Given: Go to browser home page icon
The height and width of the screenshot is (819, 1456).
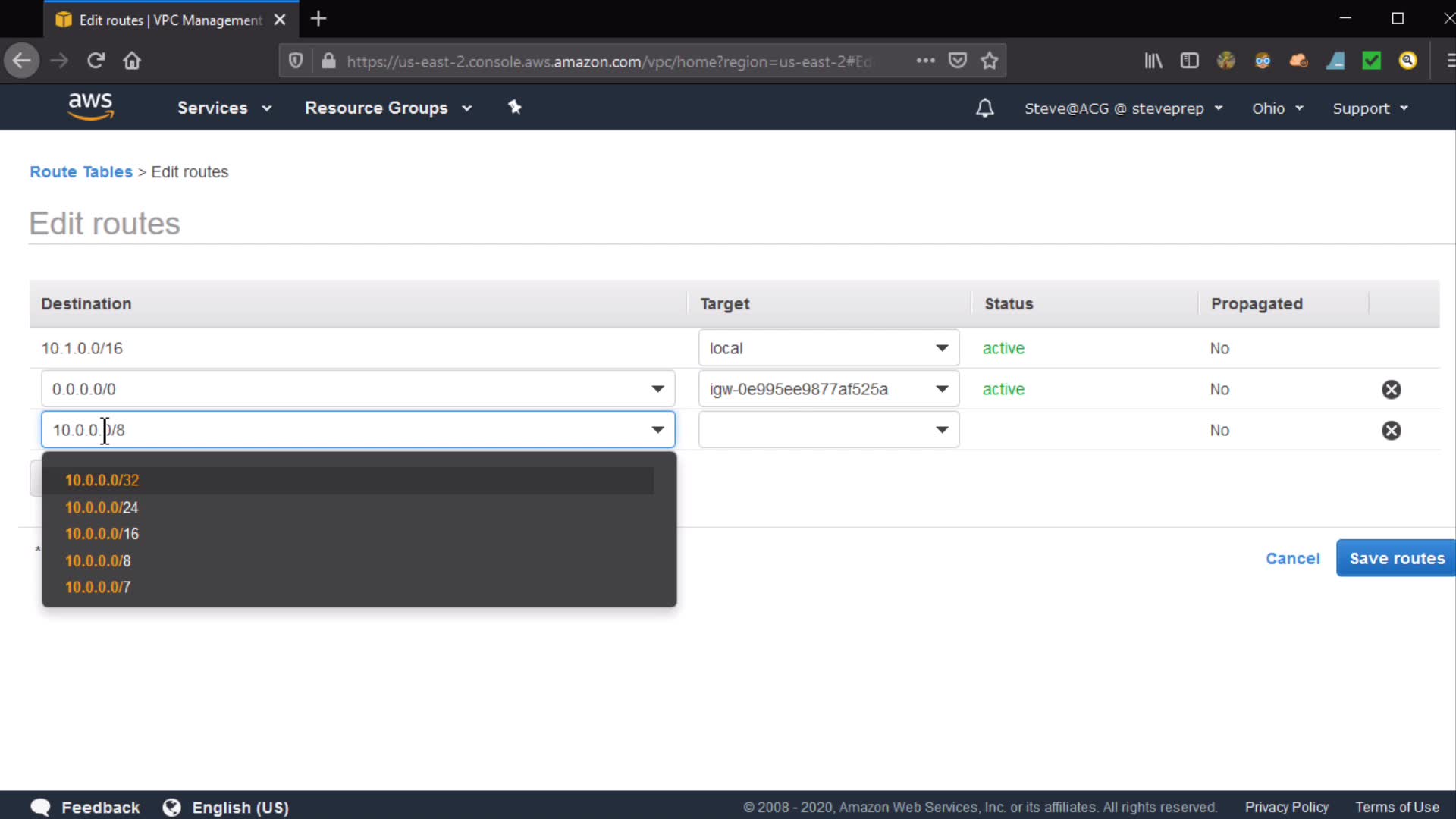Looking at the screenshot, I should (x=132, y=61).
